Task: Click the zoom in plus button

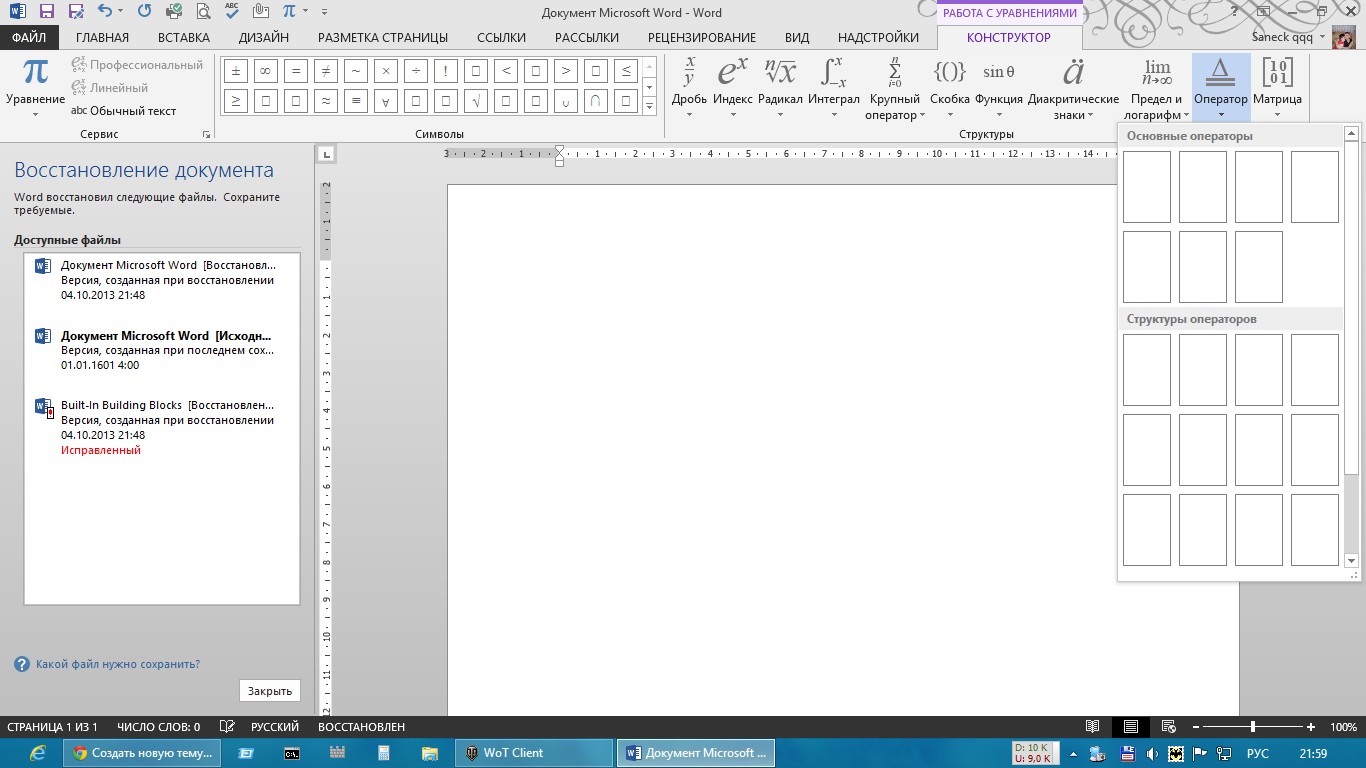Action: tap(1311, 727)
